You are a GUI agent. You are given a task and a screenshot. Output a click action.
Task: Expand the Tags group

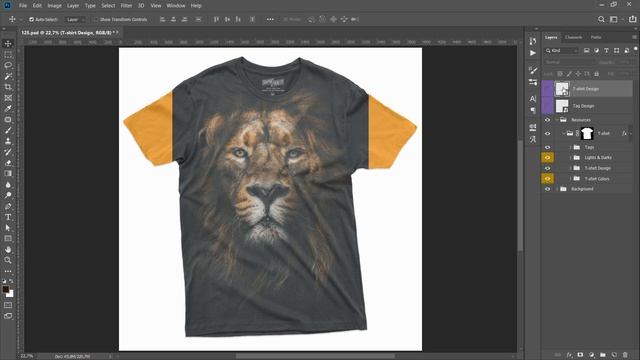point(570,147)
